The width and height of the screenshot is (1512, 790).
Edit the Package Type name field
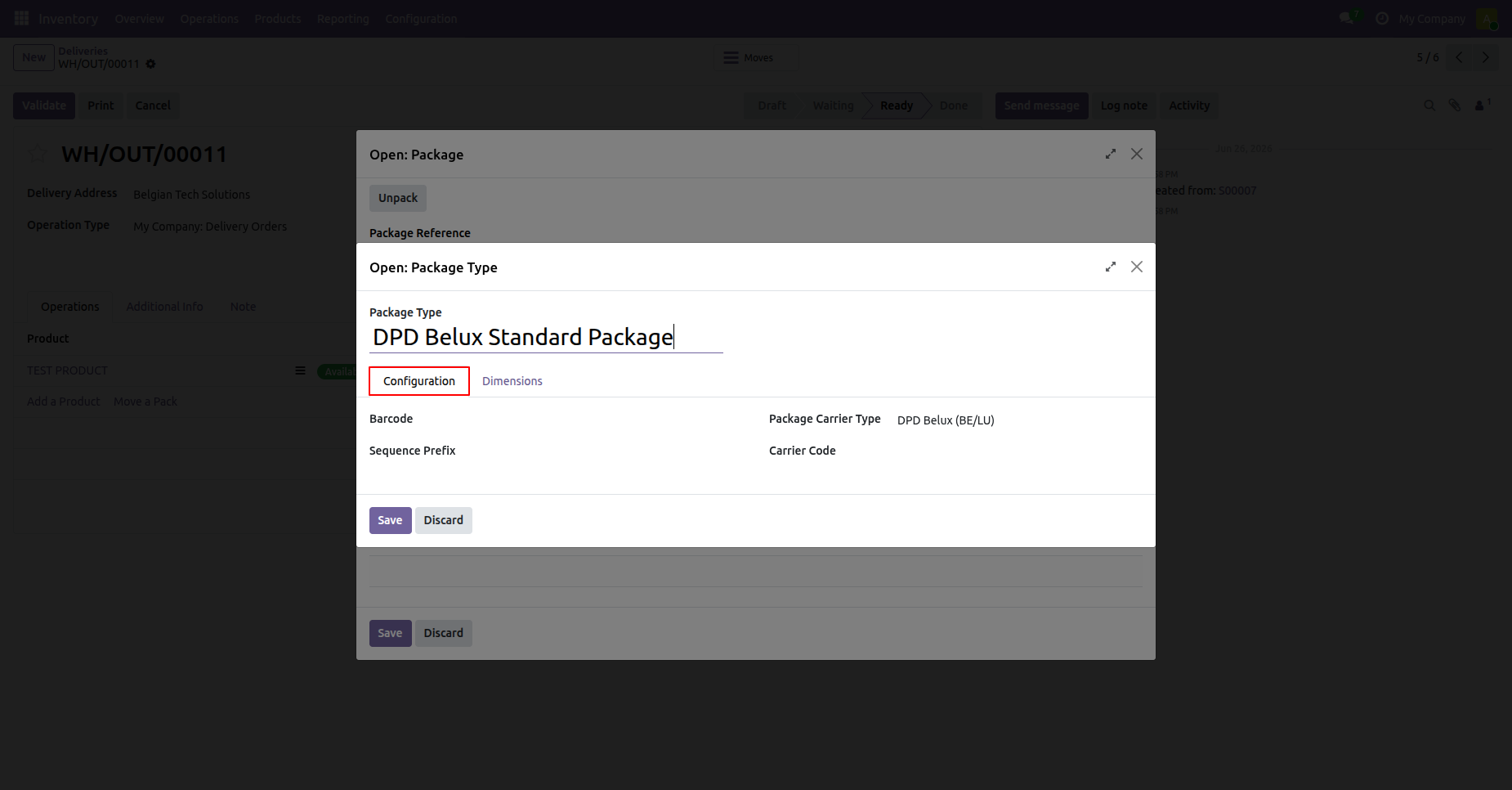coord(546,337)
